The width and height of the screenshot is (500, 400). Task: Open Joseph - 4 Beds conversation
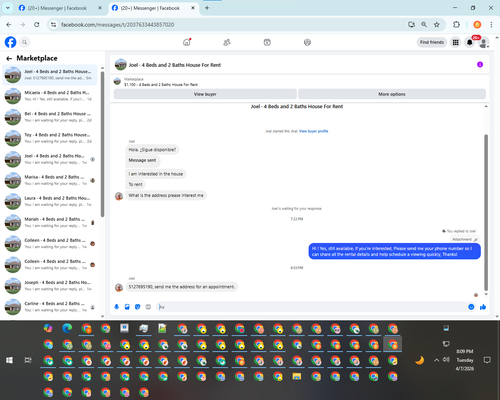click(x=50, y=286)
